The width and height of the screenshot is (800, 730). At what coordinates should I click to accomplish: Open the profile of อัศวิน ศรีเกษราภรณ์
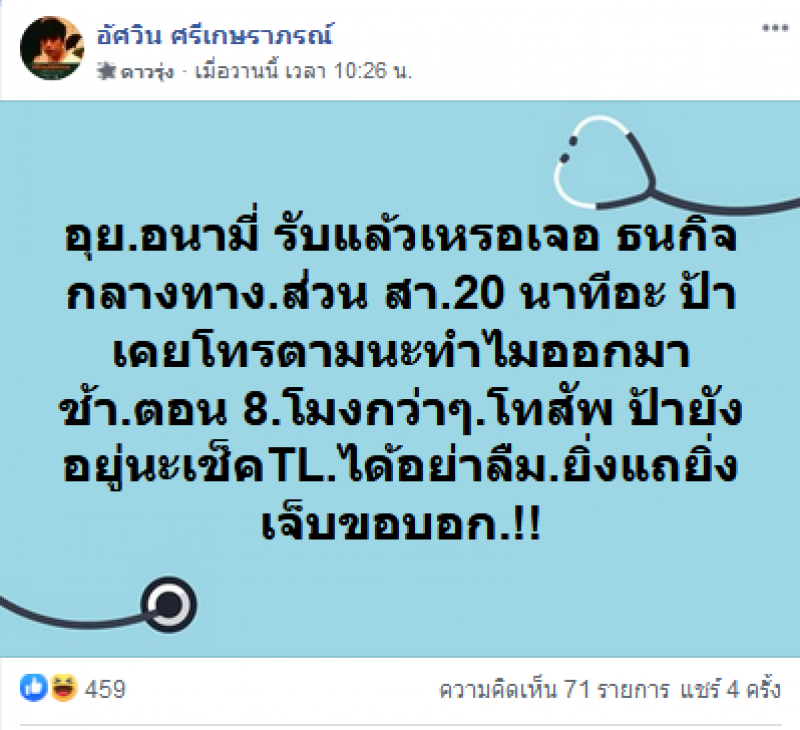coord(215,35)
